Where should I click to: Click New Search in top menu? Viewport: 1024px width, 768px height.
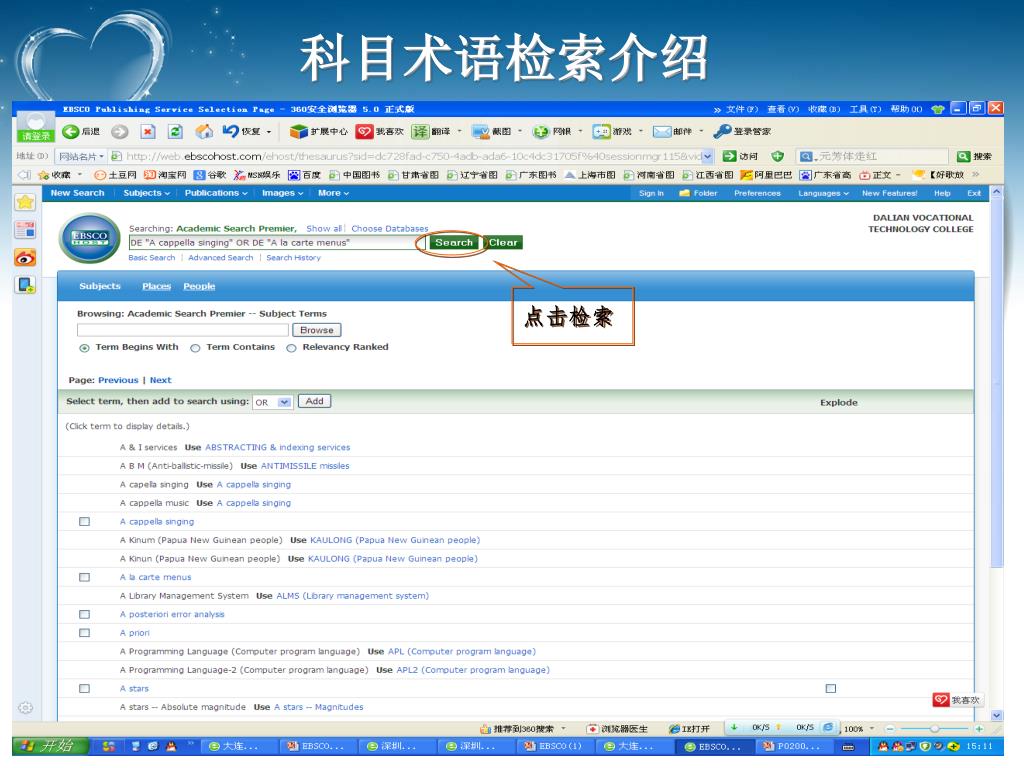point(77,193)
